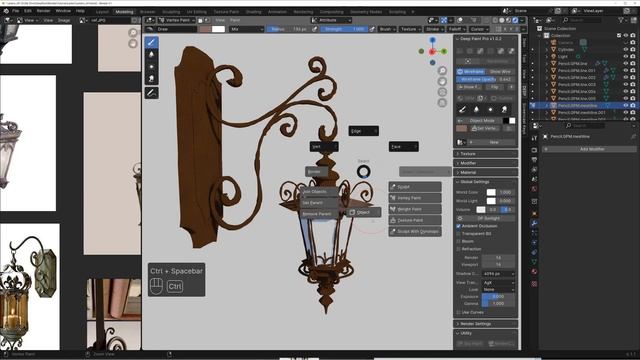Click the outliner filter funnel icon
Viewport: 640px width, 360px height.
(622, 20)
